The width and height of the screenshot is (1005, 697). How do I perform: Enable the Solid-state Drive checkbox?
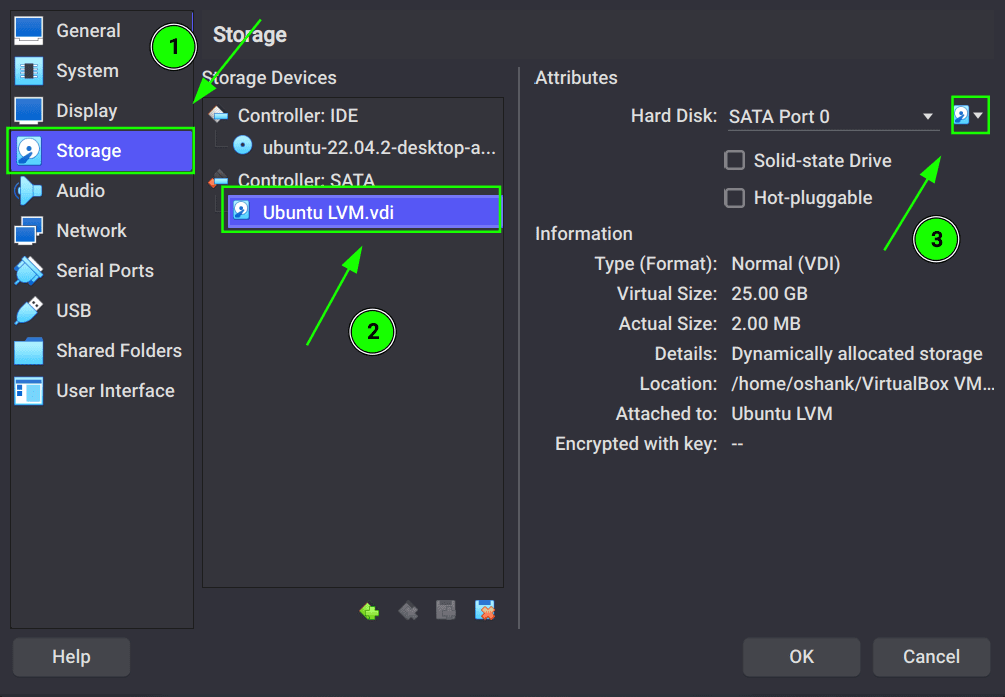[735, 160]
